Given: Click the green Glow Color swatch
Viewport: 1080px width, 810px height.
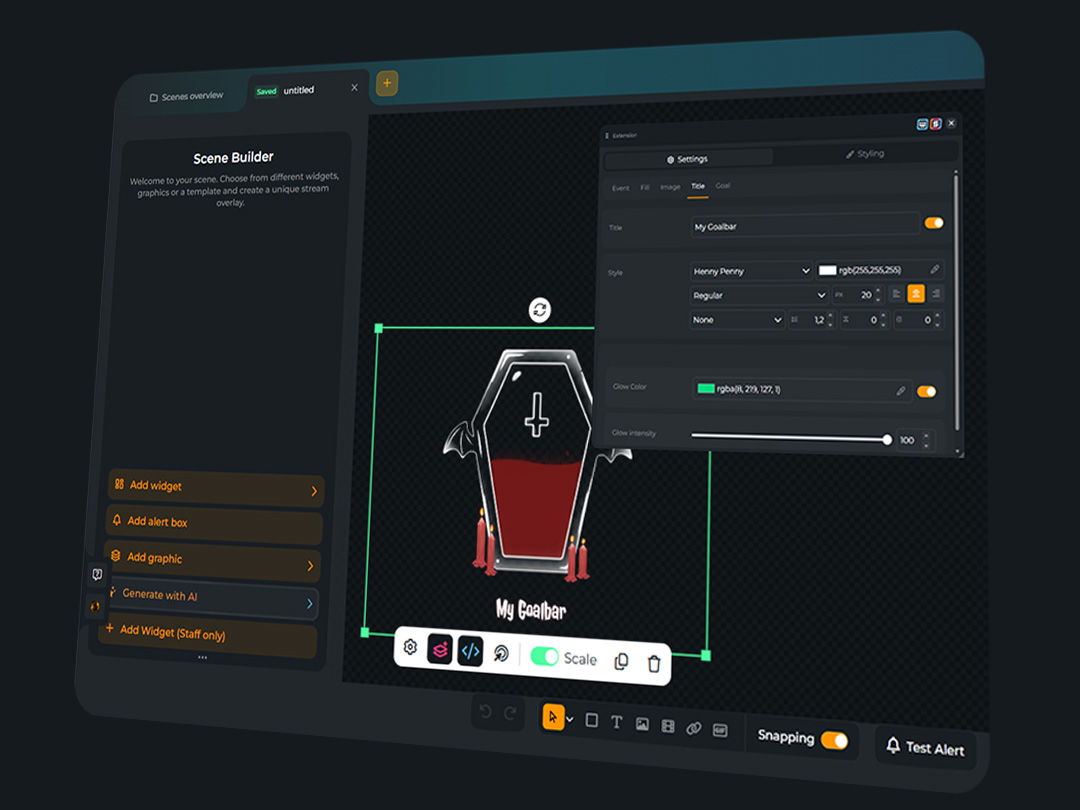Looking at the screenshot, I should point(706,388).
